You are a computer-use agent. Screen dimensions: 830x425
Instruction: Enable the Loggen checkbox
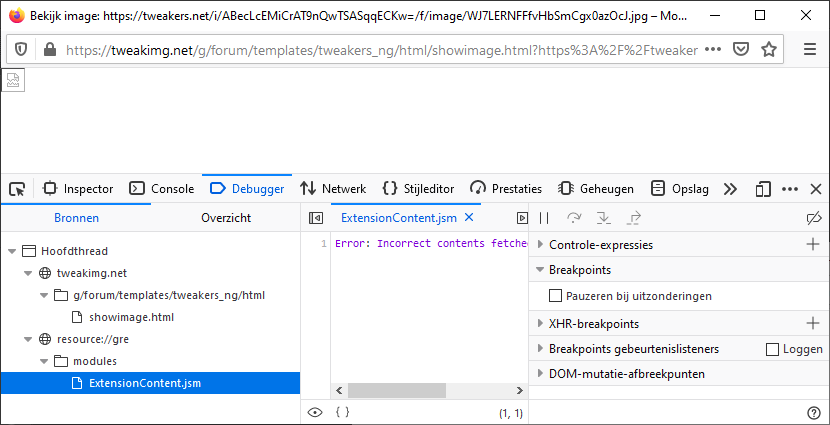pyautogui.click(x=773, y=349)
